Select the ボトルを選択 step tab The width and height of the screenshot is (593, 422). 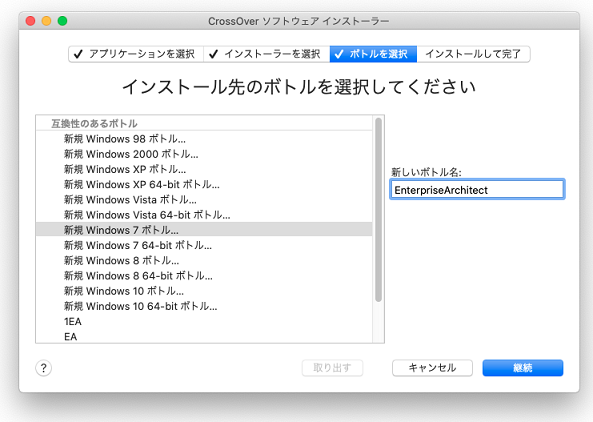point(373,54)
